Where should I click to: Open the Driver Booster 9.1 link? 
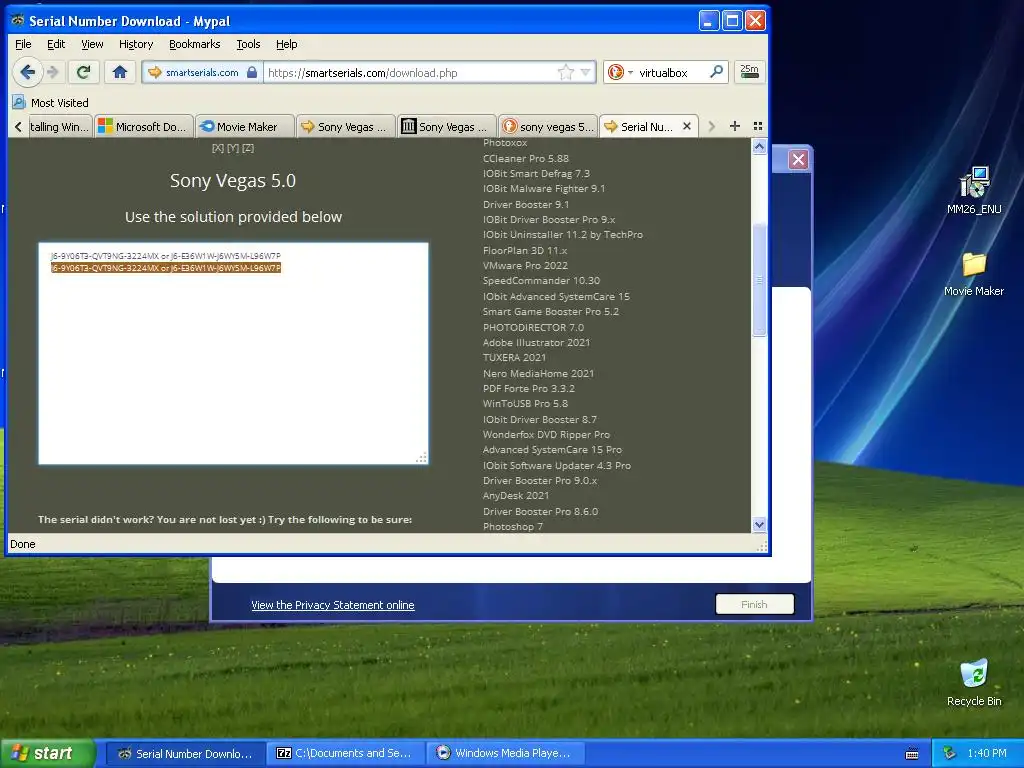526,204
